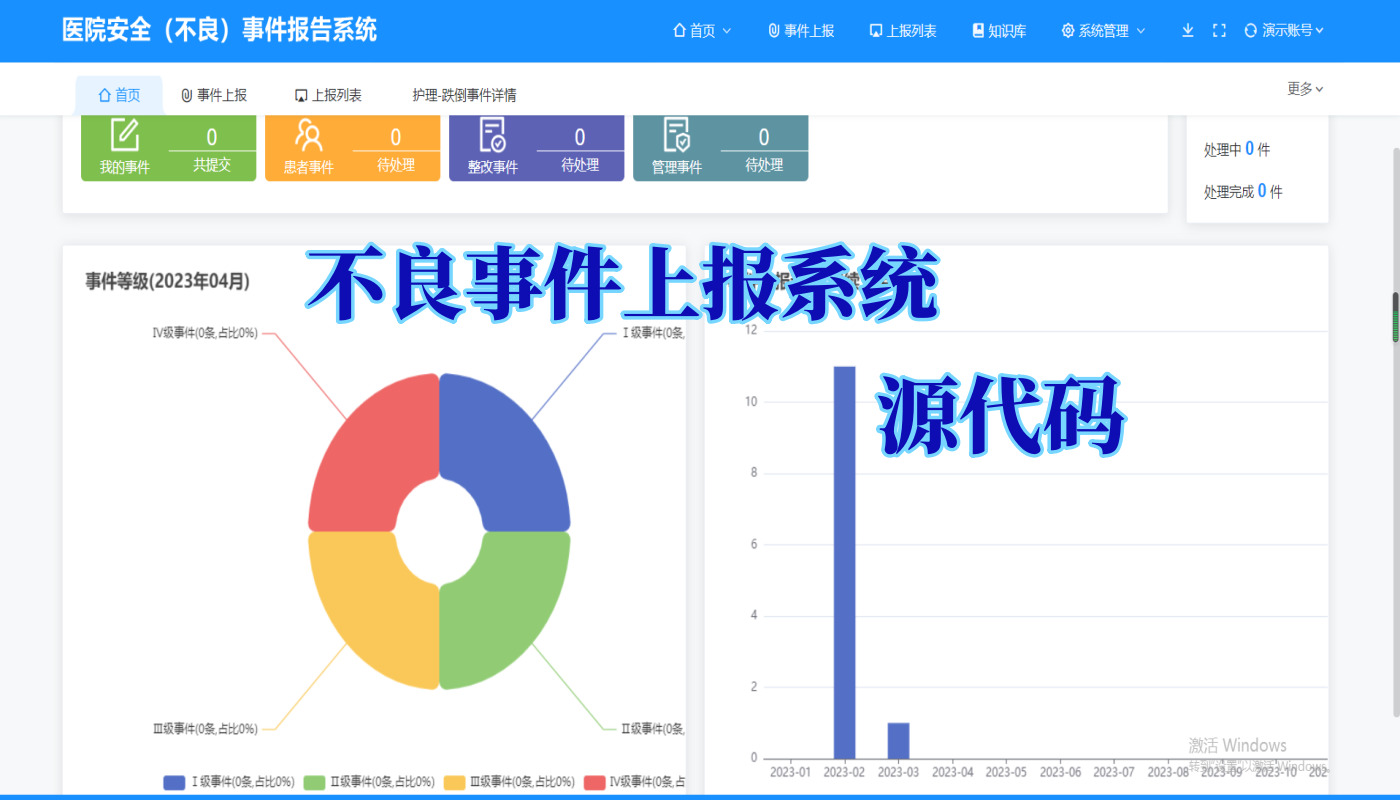Screen dimensions: 1400x800
Task: Click the 上报列表 screen icon in the top navigation
Action: click(x=876, y=31)
